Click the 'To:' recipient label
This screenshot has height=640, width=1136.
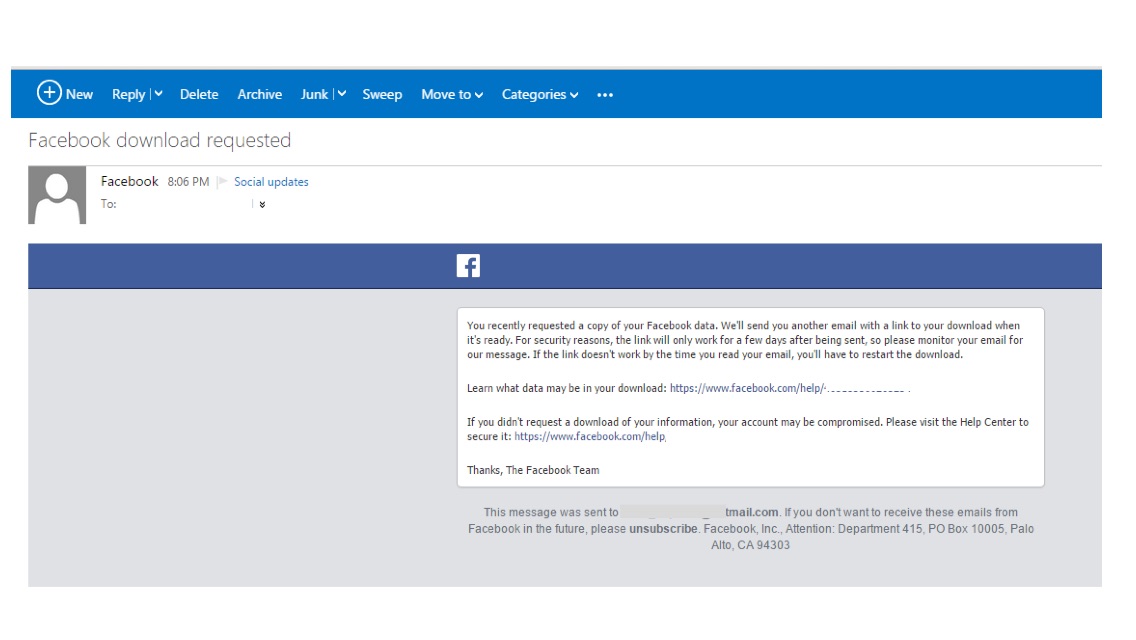click(x=109, y=204)
